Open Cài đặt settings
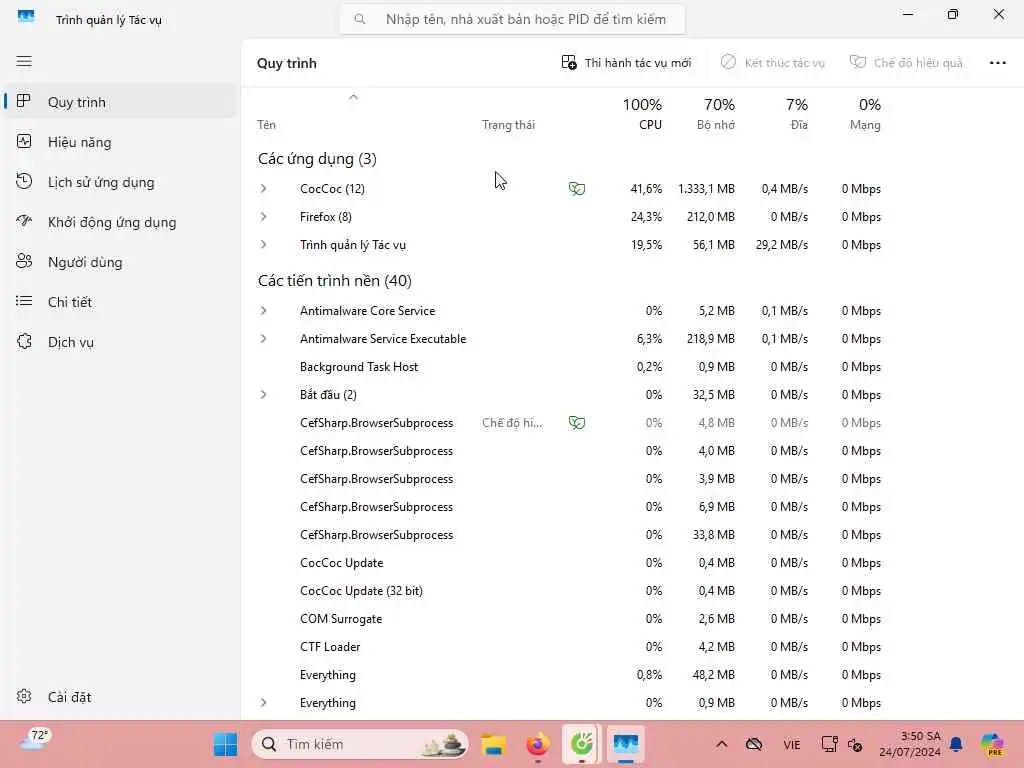Viewport: 1024px width, 768px height. (121, 697)
